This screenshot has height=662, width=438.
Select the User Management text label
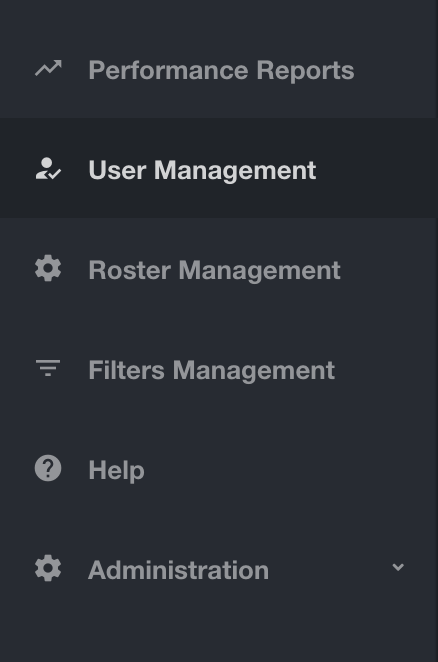[x=202, y=170]
